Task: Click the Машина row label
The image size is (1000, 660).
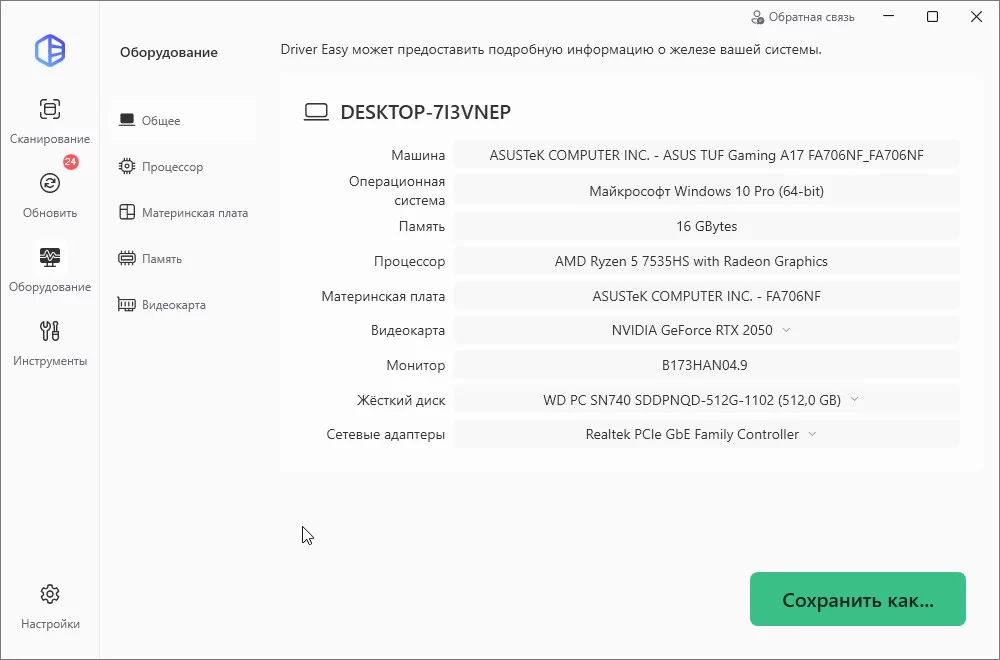Action: pos(418,155)
